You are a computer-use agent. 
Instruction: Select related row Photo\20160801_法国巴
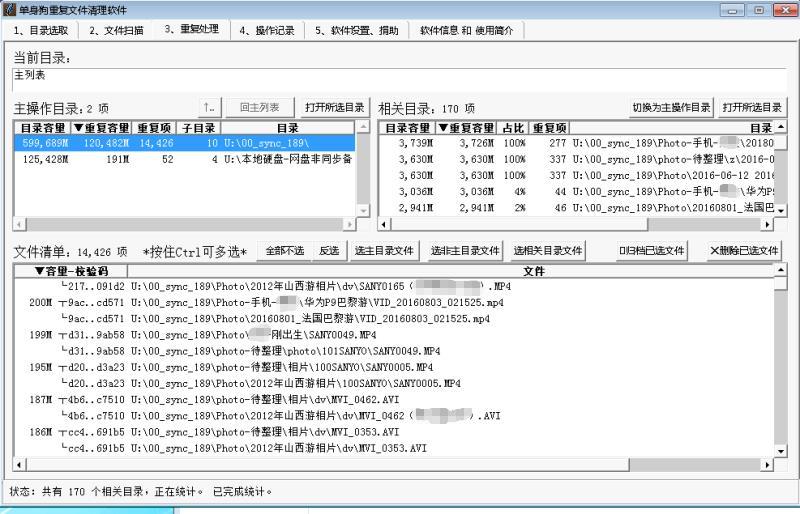click(x=577, y=208)
